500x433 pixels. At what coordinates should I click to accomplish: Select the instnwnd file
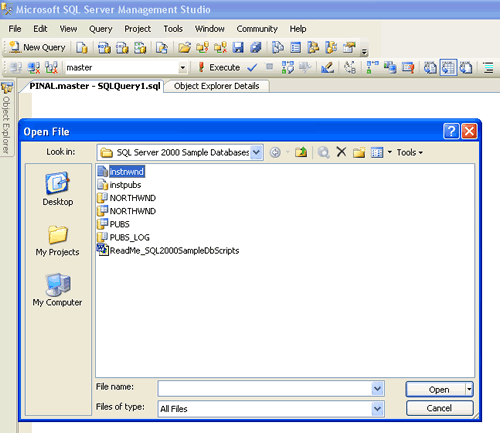pyautogui.click(x=121, y=171)
